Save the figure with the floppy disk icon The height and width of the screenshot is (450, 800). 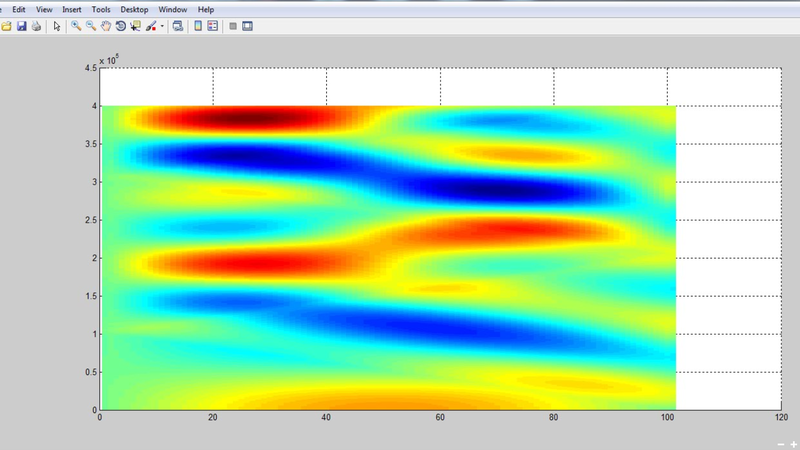pos(21,26)
